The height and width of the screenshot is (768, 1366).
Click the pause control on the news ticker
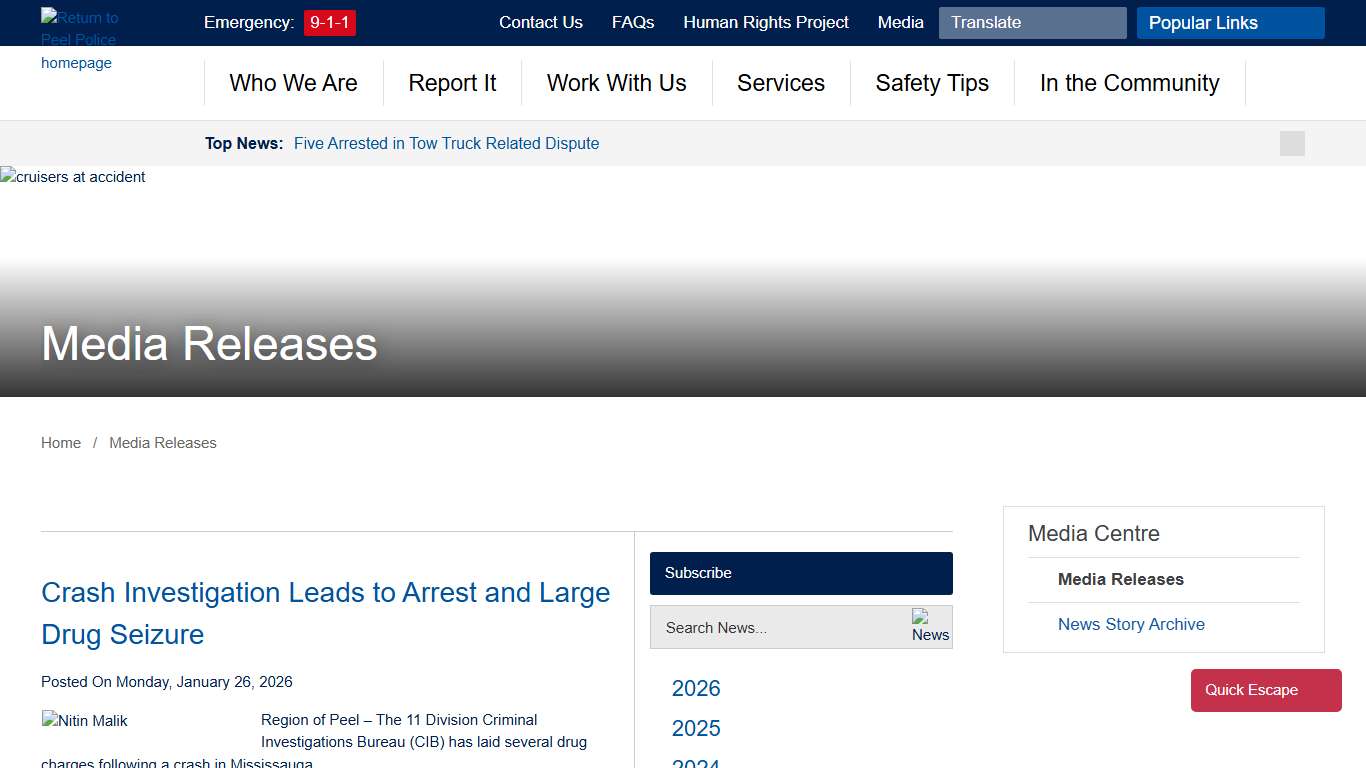click(x=1291, y=143)
